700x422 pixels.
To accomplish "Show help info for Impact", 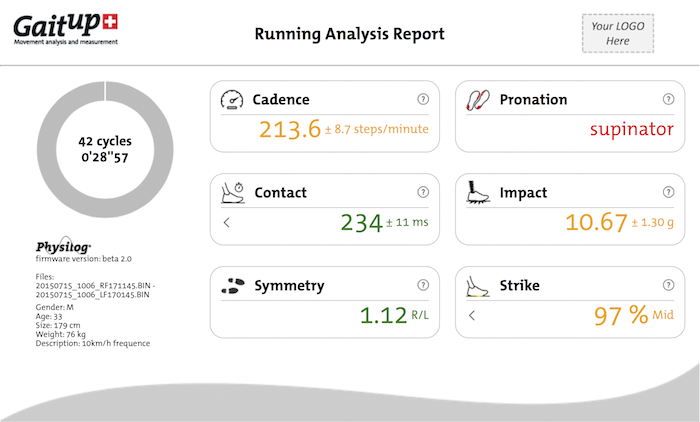I will (668, 192).
